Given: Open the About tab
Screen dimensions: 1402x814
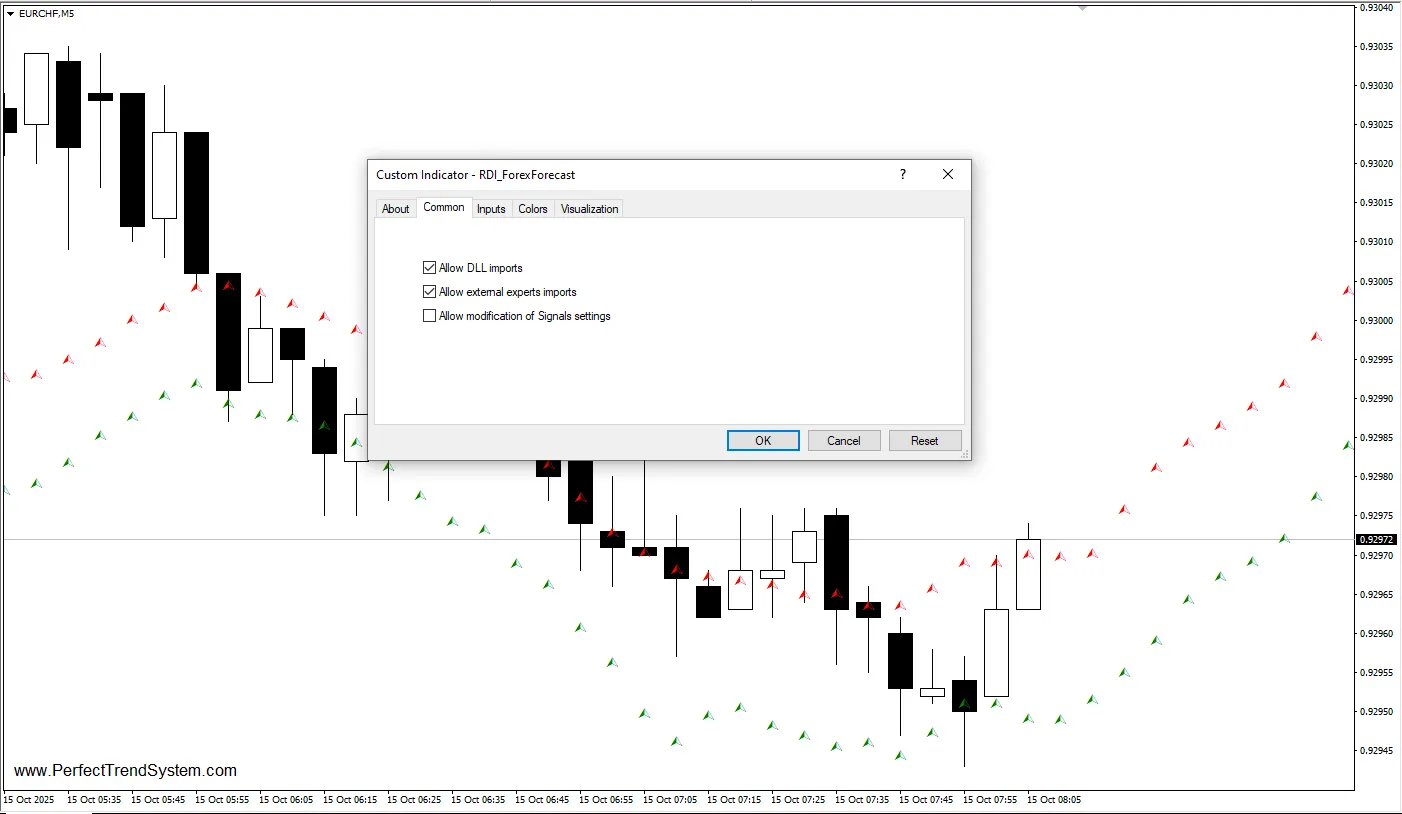Looking at the screenshot, I should pos(396,209).
